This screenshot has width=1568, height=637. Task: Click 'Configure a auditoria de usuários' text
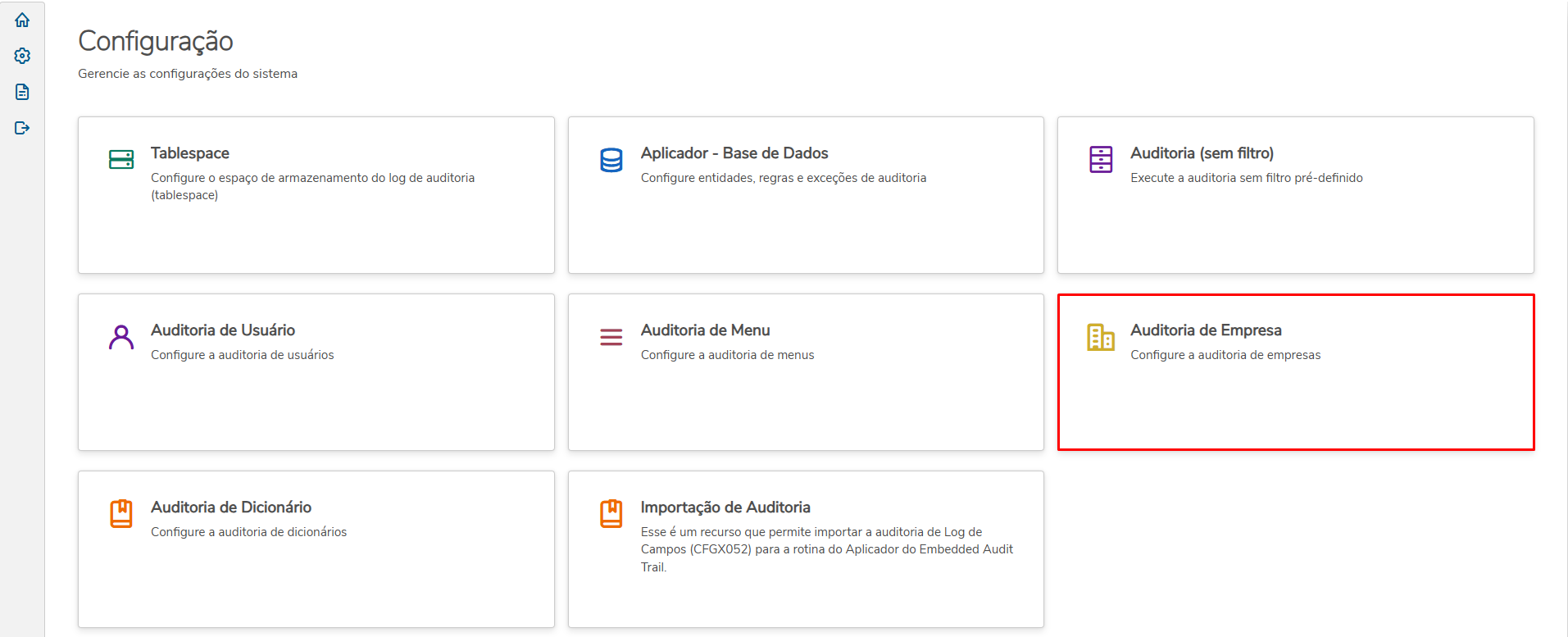tap(243, 355)
